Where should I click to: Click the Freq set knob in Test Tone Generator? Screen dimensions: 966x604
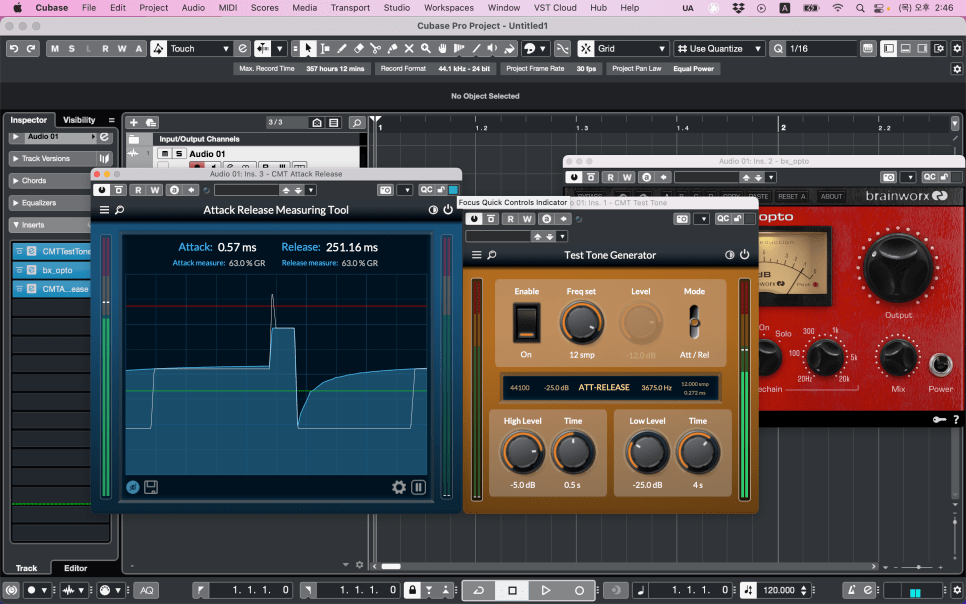581,323
